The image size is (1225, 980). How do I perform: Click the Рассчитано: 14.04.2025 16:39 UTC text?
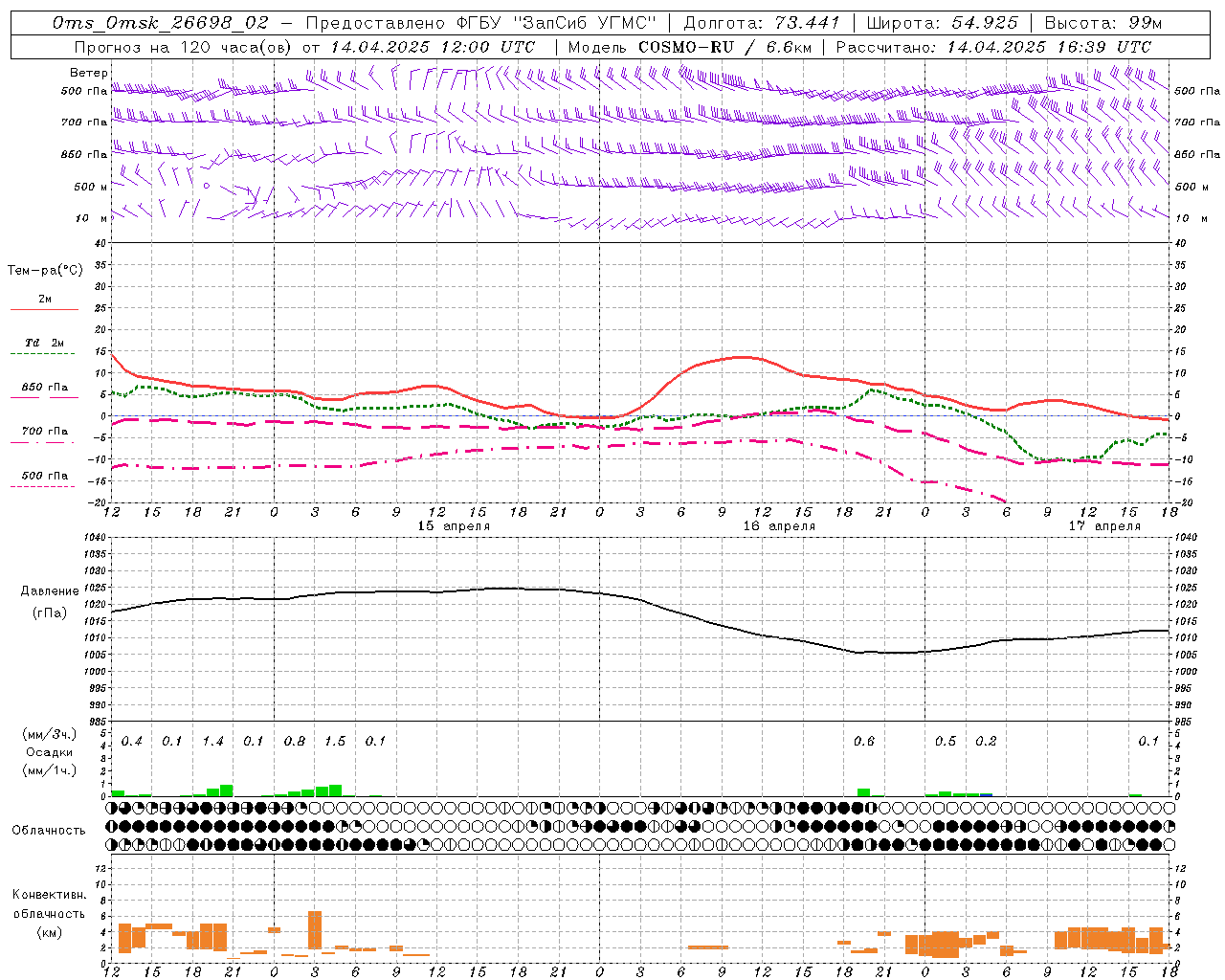point(993,47)
